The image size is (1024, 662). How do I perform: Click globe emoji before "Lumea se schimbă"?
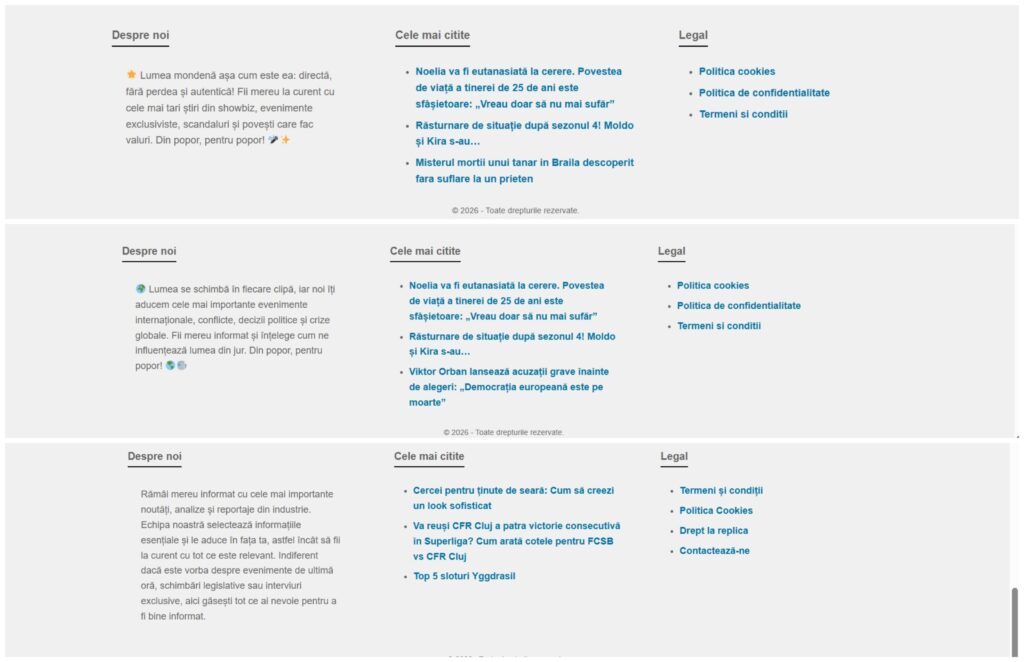pos(141,289)
